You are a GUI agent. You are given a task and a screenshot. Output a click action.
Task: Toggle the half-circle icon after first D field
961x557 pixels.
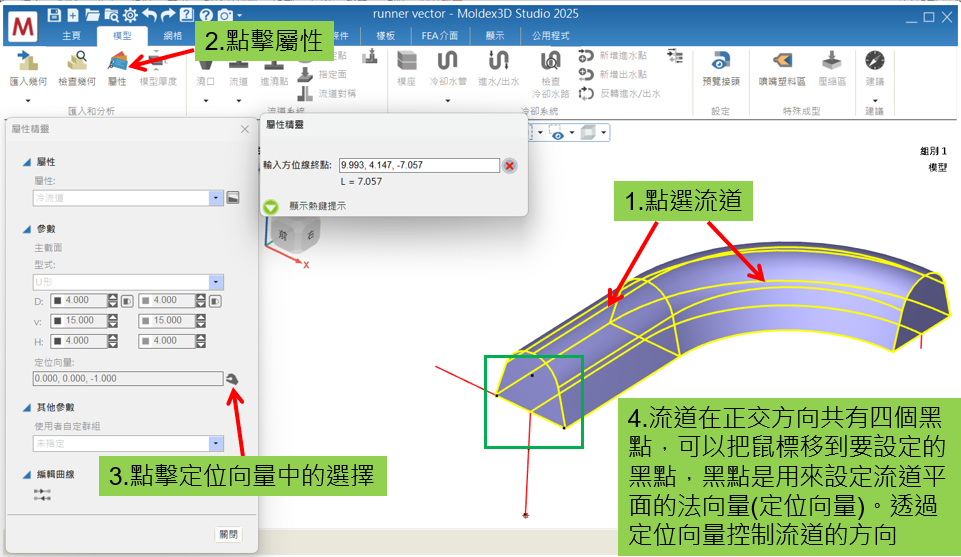point(127,301)
